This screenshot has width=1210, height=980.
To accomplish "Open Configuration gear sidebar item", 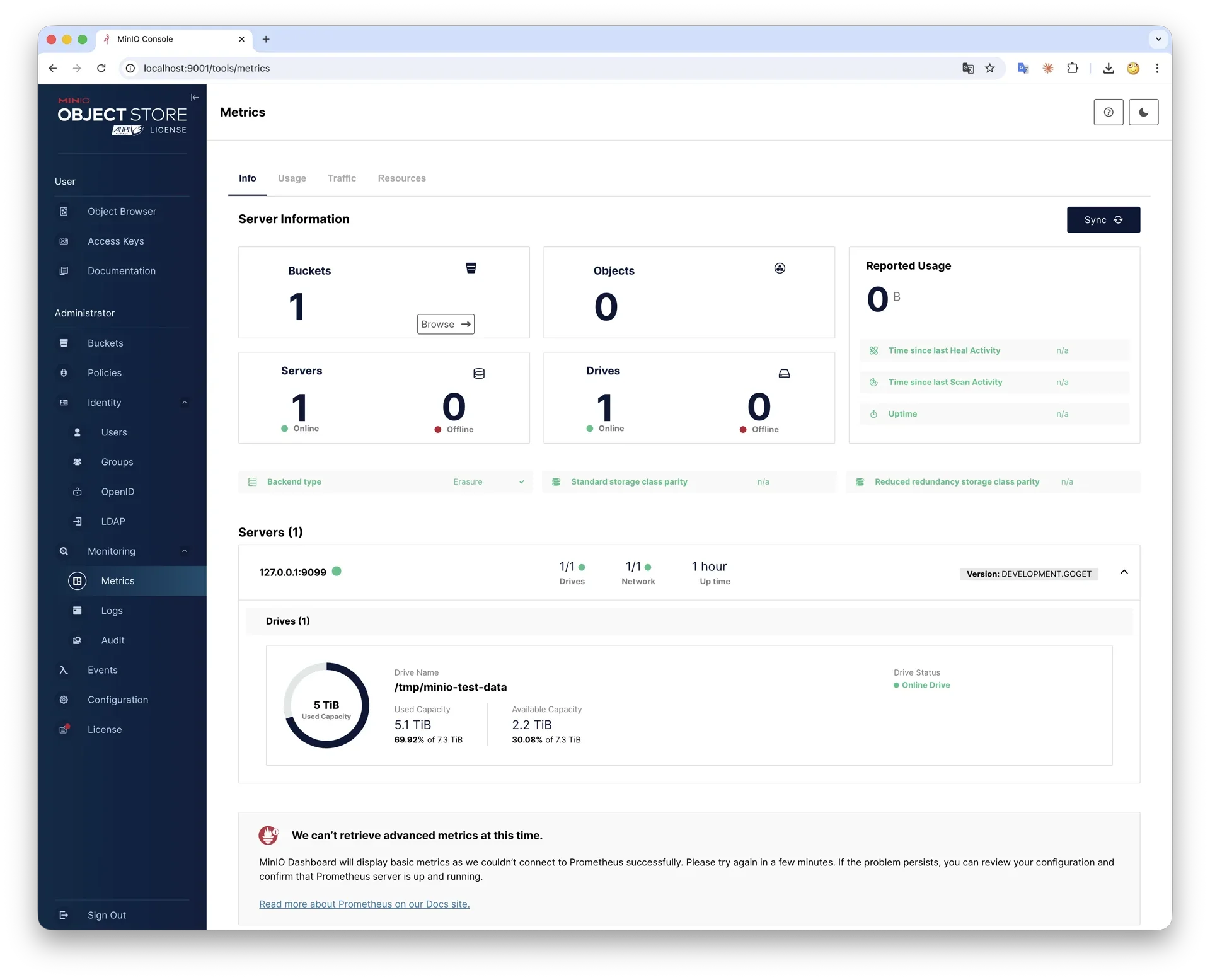I will [x=118, y=700].
